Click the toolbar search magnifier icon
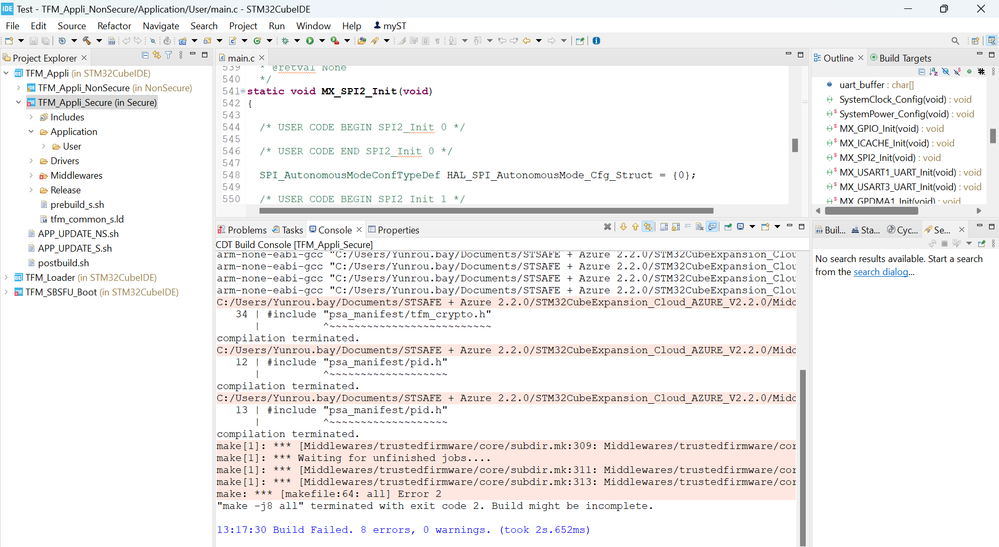This screenshot has width=999, height=547. point(955,41)
